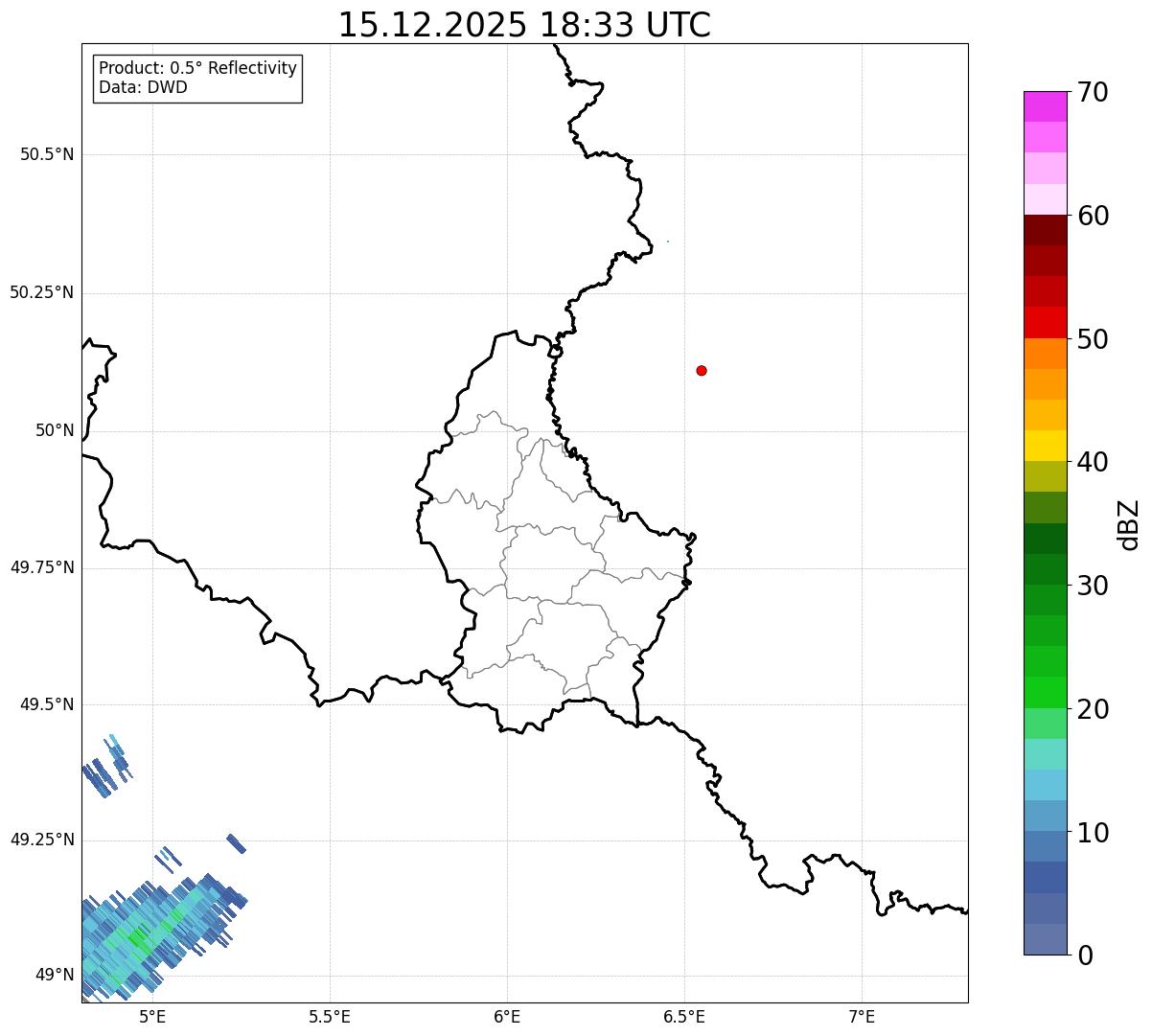Click the 50.5°N latitude label
Viewport: 1152px width, 1036px height.
click(47, 154)
